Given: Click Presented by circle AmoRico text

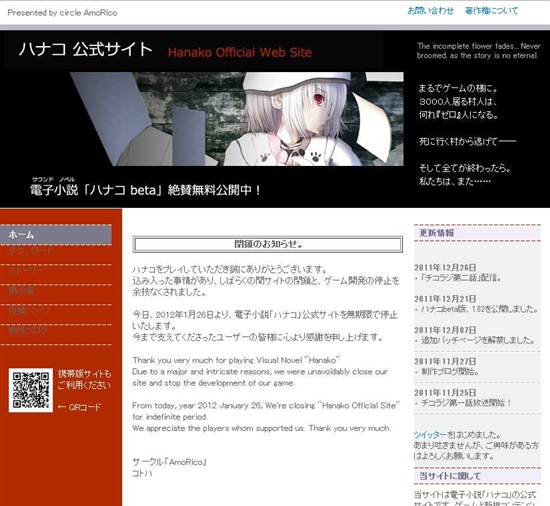Looking at the screenshot, I should coord(62,13).
